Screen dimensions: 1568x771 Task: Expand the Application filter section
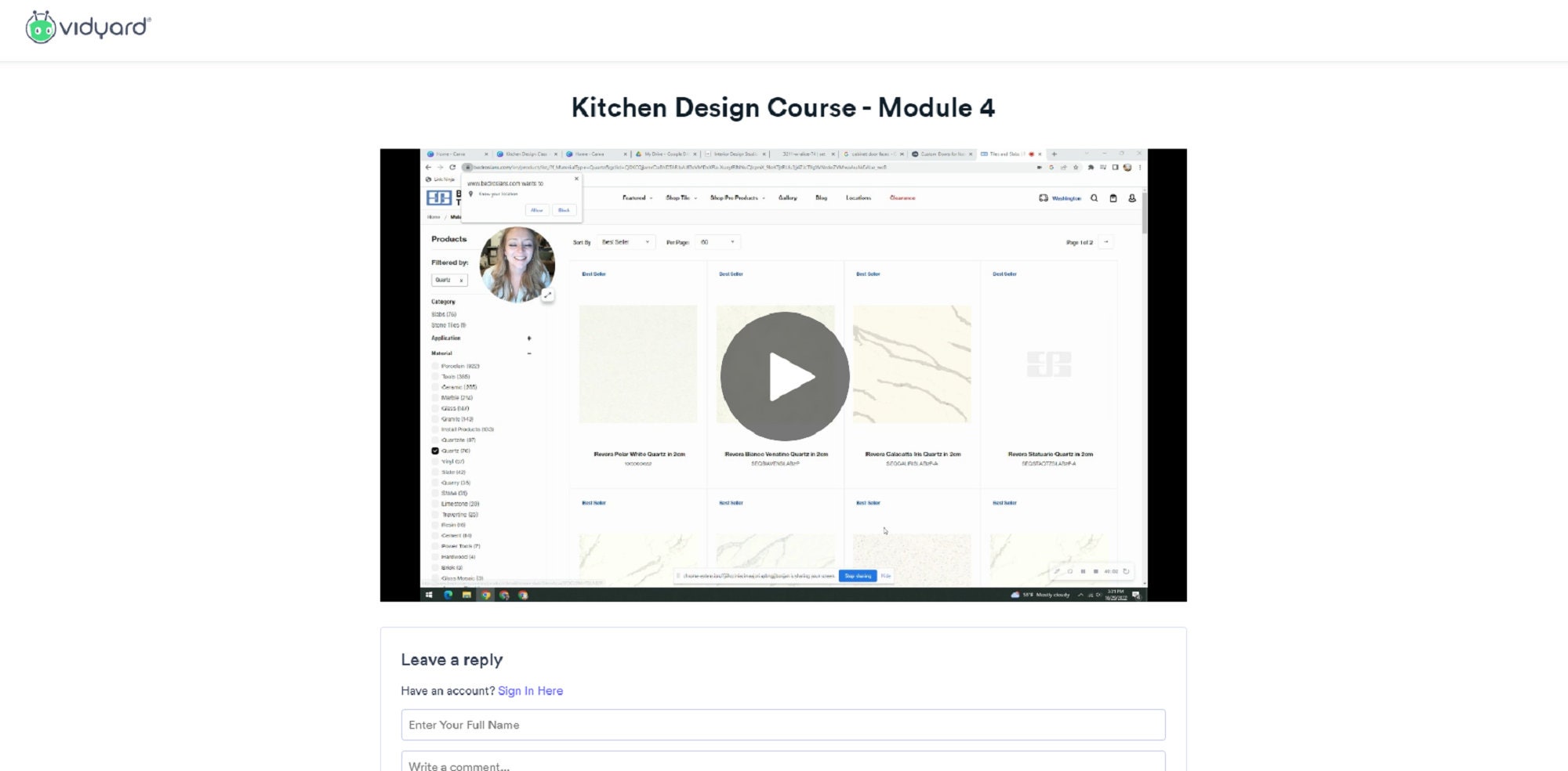click(x=528, y=338)
